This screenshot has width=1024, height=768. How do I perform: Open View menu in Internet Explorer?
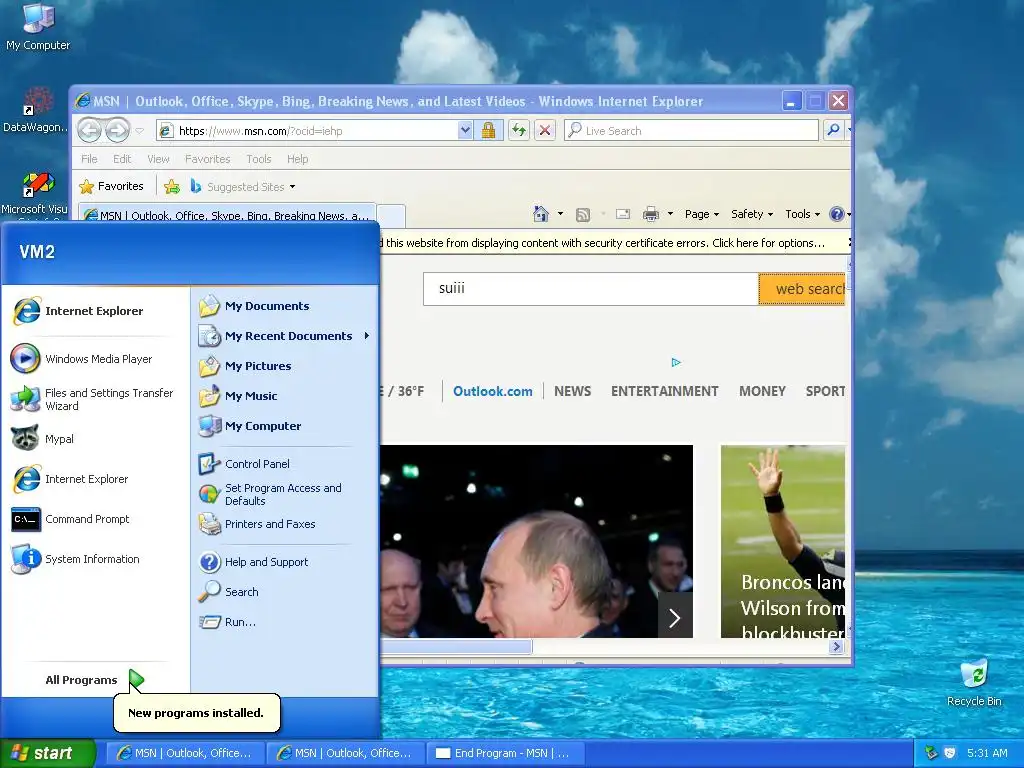(x=158, y=159)
